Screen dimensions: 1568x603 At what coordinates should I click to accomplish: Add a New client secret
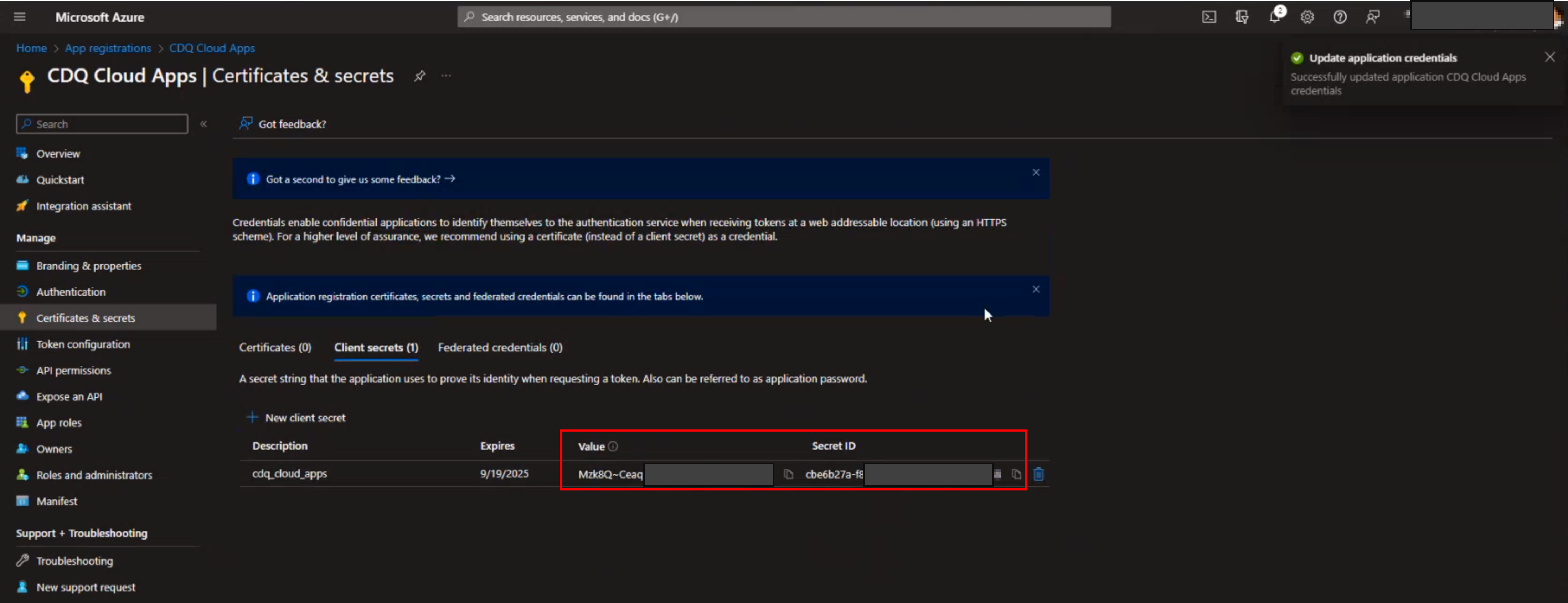296,418
